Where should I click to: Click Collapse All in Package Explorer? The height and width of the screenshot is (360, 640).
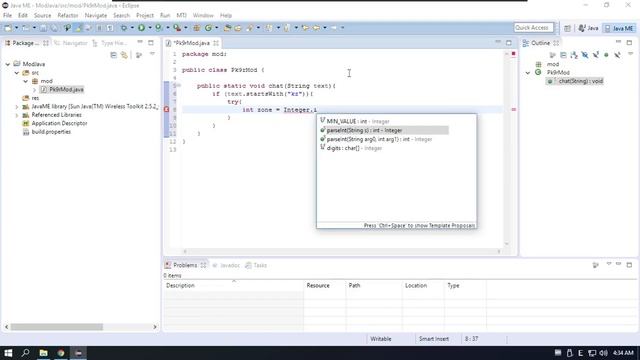(x=113, y=55)
